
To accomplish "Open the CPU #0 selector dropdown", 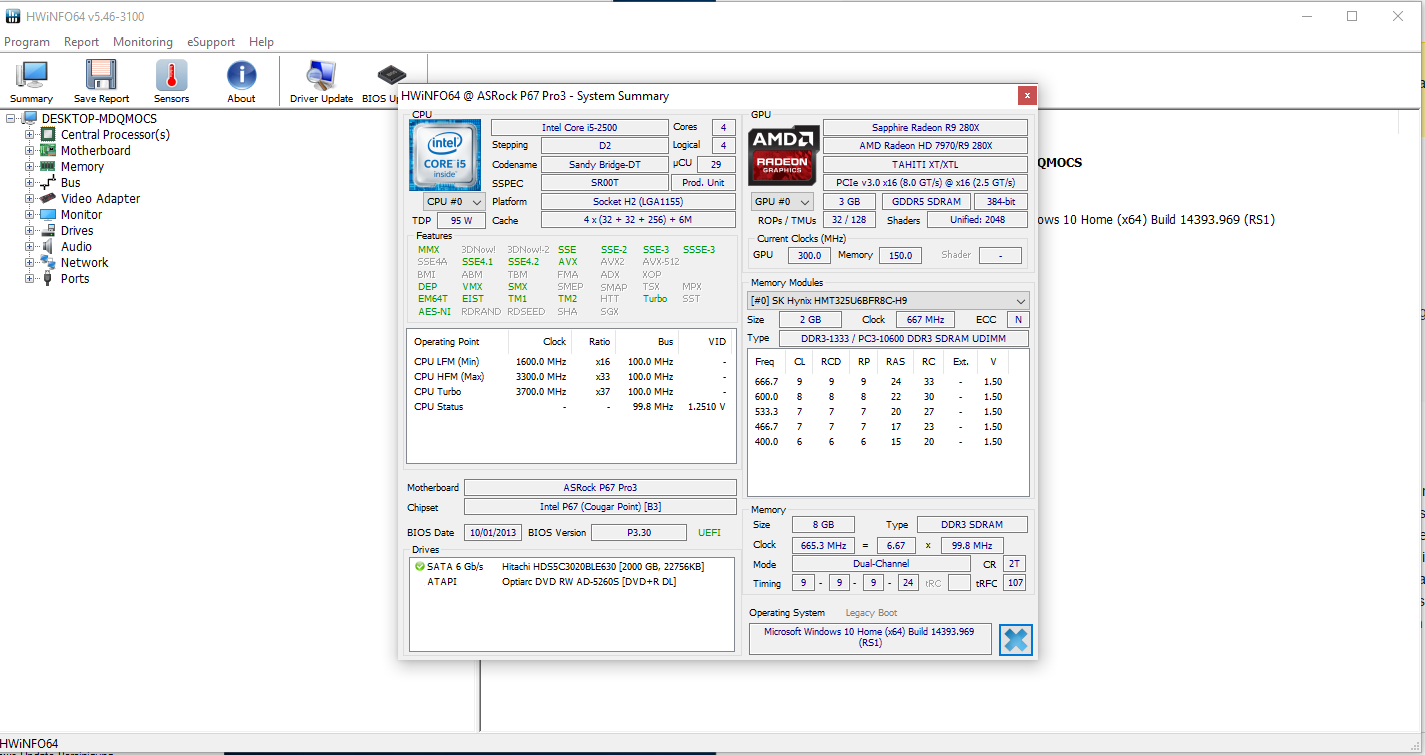I will 454,201.
